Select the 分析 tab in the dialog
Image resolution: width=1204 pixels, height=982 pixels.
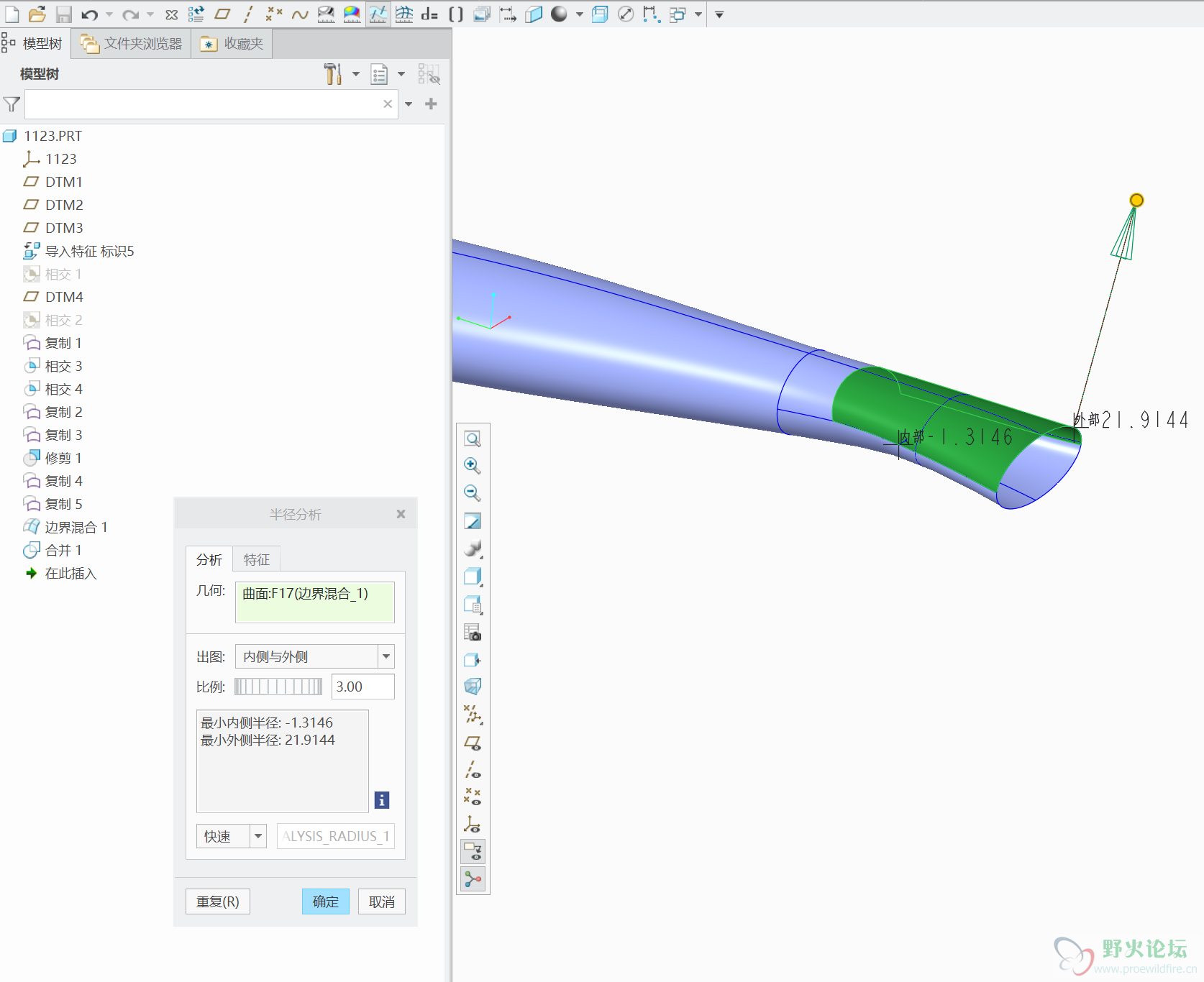tap(209, 559)
